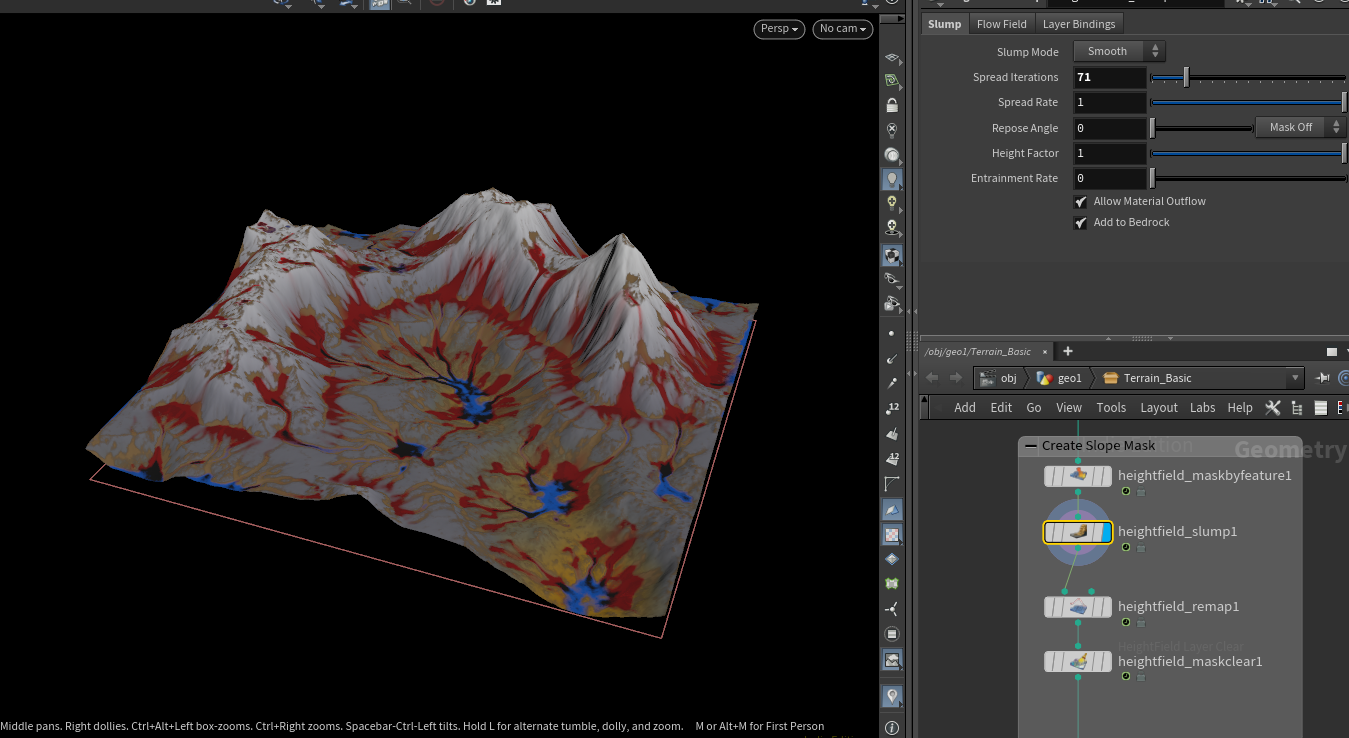Collapse the Create Slope Mask network box
Screen dimensions: 1349x738
click(x=1031, y=446)
